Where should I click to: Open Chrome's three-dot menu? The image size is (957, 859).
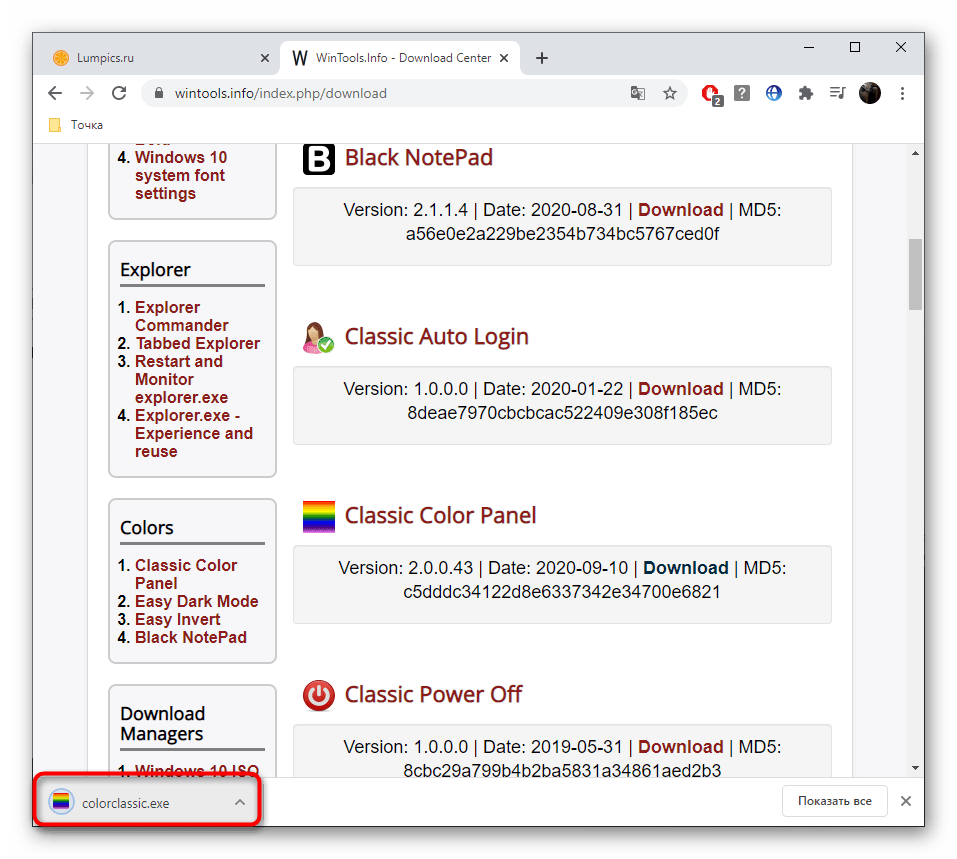903,93
